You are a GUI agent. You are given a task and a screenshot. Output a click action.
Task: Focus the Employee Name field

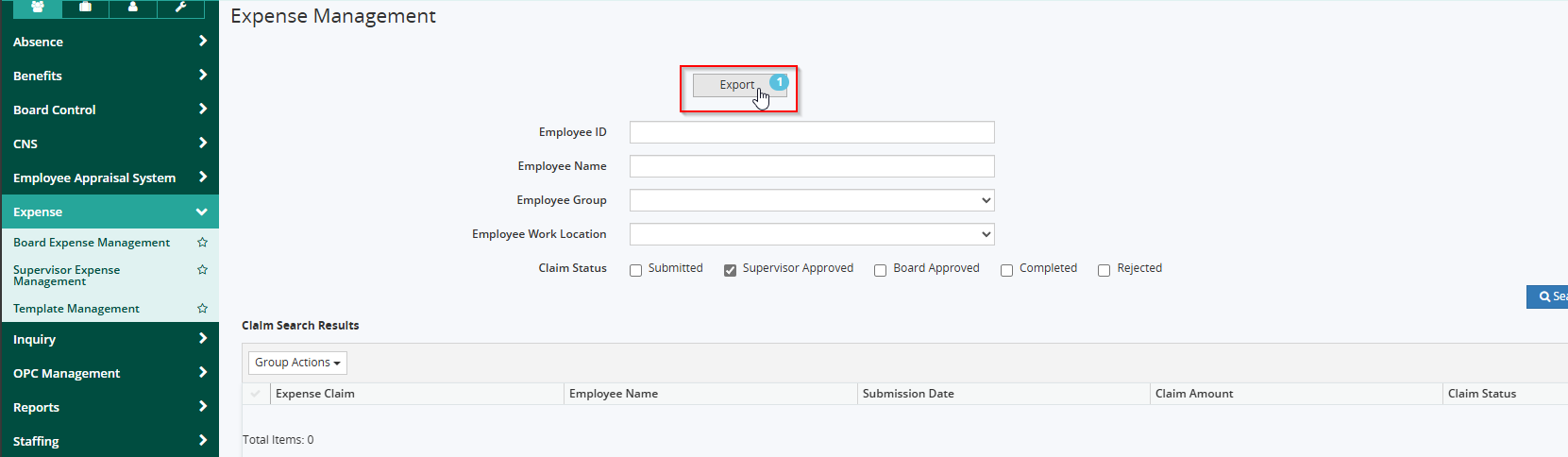click(812, 166)
